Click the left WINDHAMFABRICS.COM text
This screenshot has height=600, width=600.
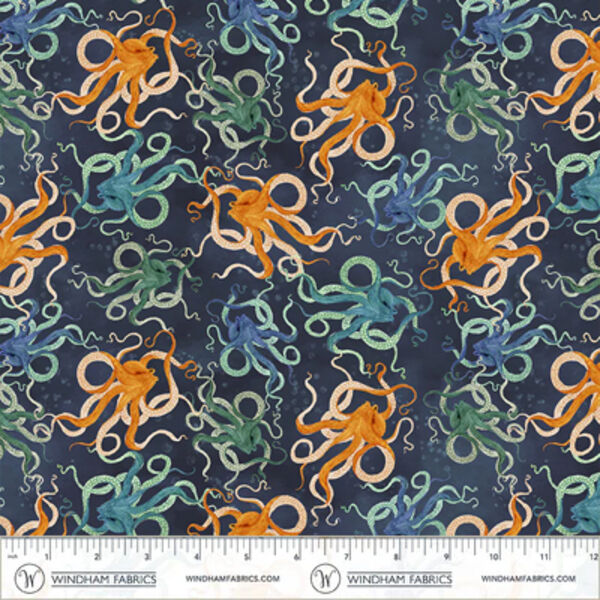233,579
